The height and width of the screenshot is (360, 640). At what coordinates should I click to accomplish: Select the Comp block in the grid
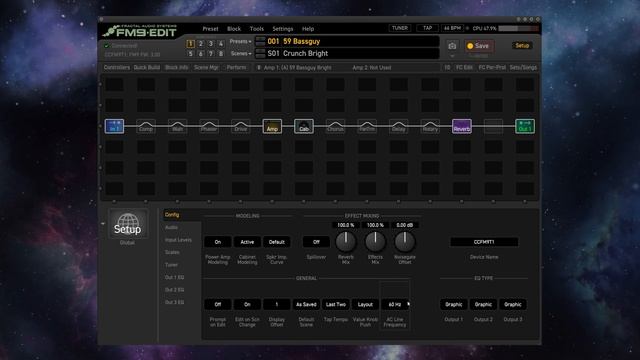[x=146, y=127]
